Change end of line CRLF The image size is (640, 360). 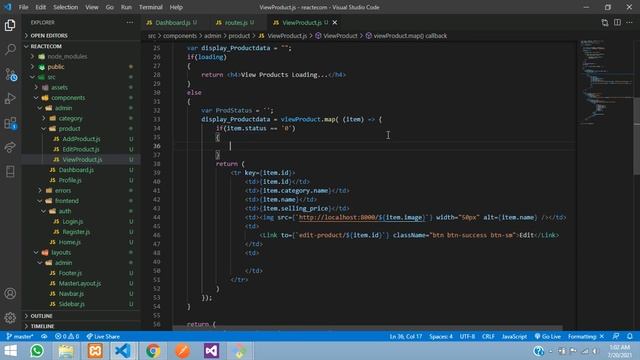pyautogui.click(x=488, y=336)
